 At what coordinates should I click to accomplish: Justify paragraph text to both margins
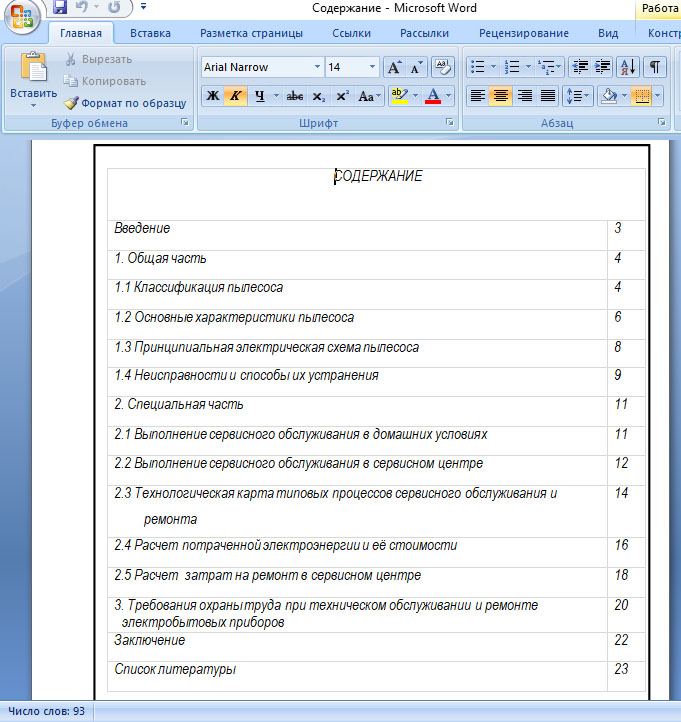[x=548, y=96]
